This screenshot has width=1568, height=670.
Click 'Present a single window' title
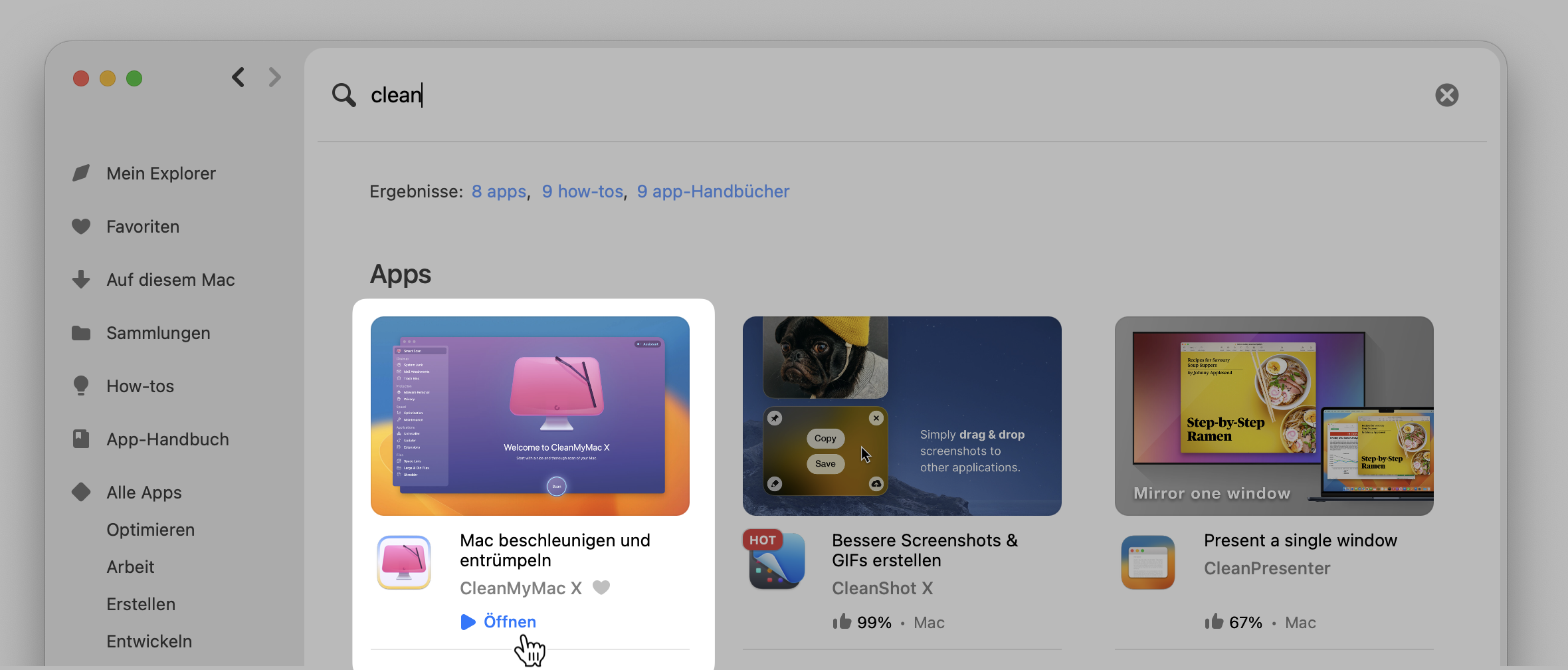click(x=1300, y=540)
